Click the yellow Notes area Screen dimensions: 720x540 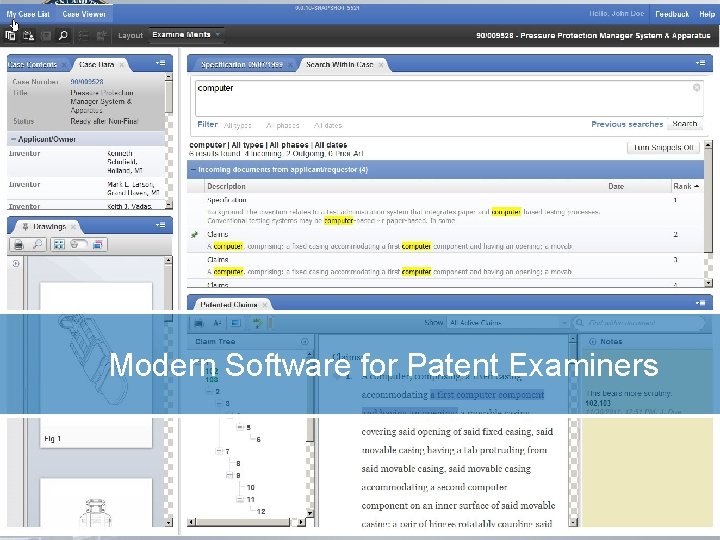(x=647, y=472)
